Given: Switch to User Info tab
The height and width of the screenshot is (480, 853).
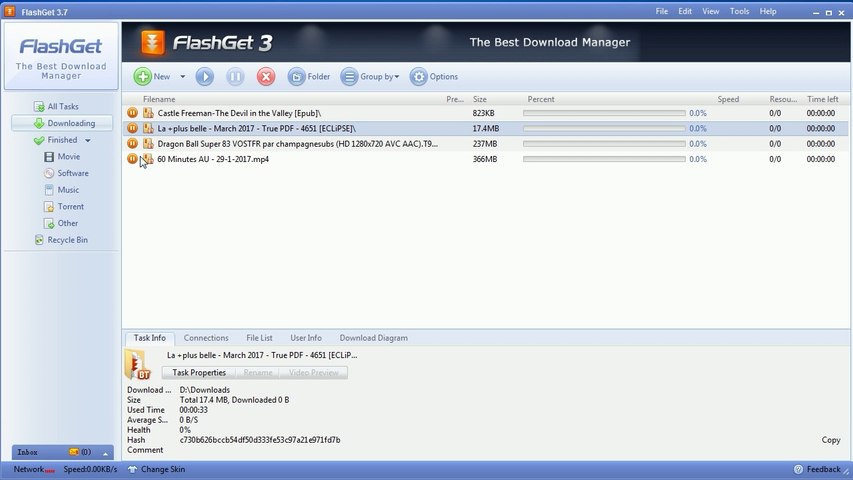Looking at the screenshot, I should [x=306, y=338].
